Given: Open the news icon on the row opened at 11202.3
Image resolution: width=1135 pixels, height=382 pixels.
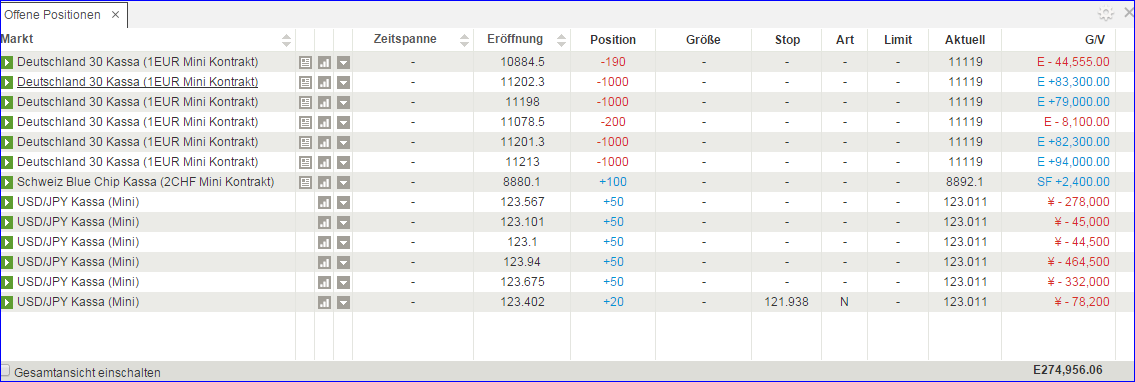Looking at the screenshot, I should [x=305, y=82].
